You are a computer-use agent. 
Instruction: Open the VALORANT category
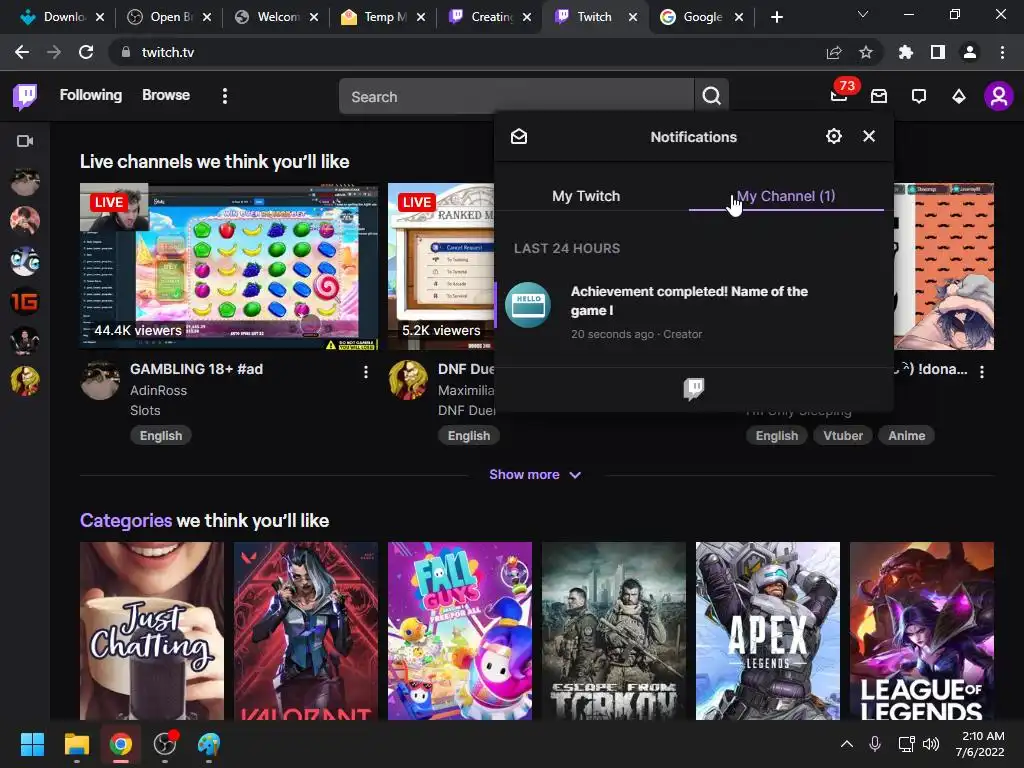[x=306, y=631]
